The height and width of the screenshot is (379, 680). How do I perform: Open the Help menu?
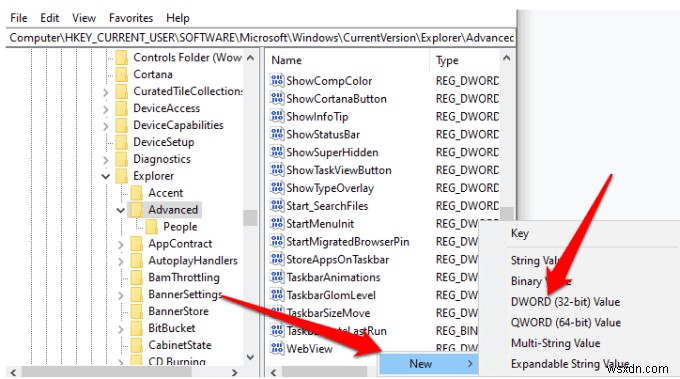[x=178, y=18]
